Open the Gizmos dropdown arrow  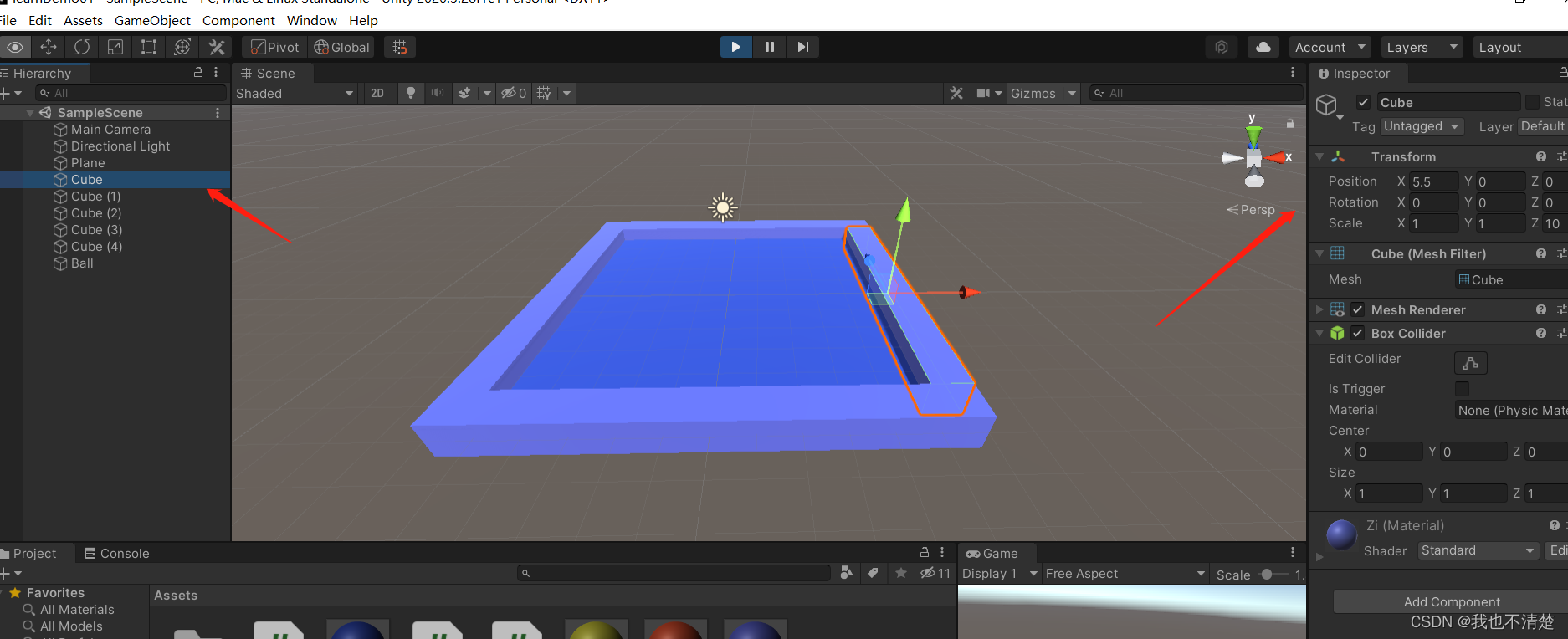point(1072,93)
